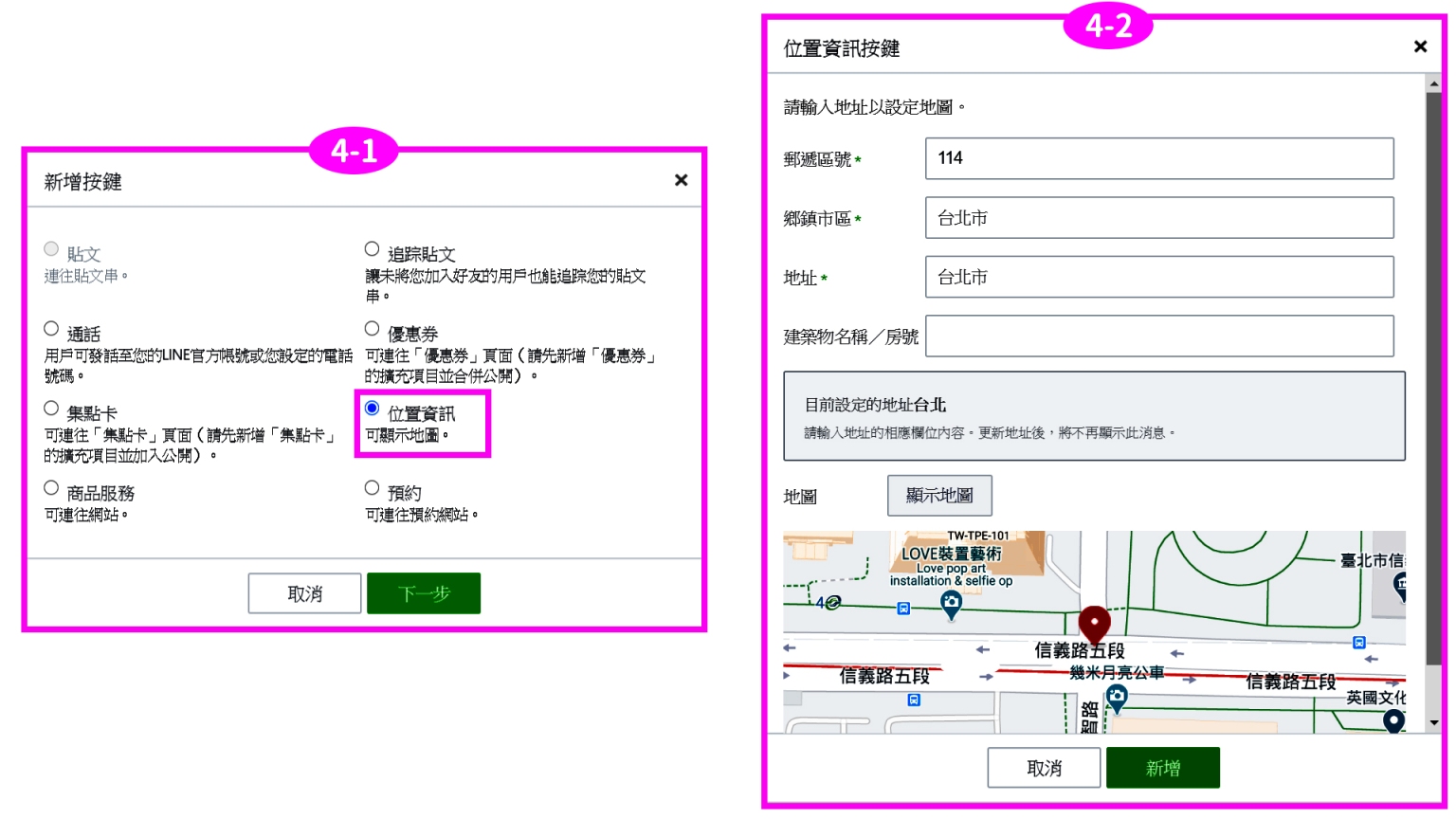Select the 通話 radio option
This screenshot has height=819, width=1456.
click(51, 329)
